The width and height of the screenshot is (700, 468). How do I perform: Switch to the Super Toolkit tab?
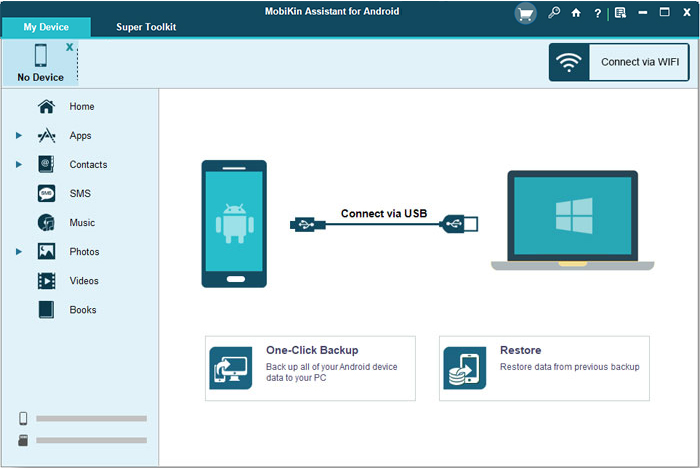click(x=146, y=27)
